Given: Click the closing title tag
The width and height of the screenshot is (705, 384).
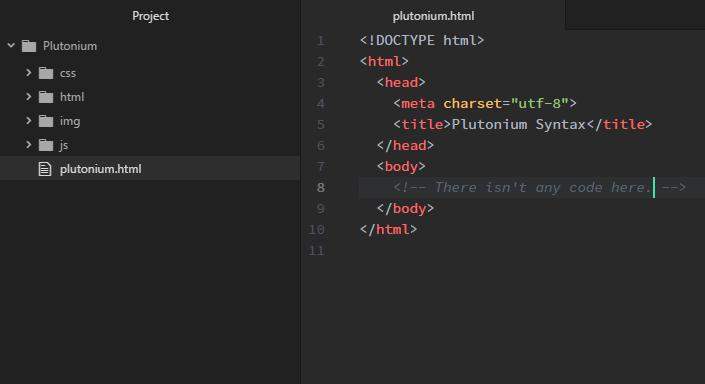Looking at the screenshot, I should click(x=619, y=125).
